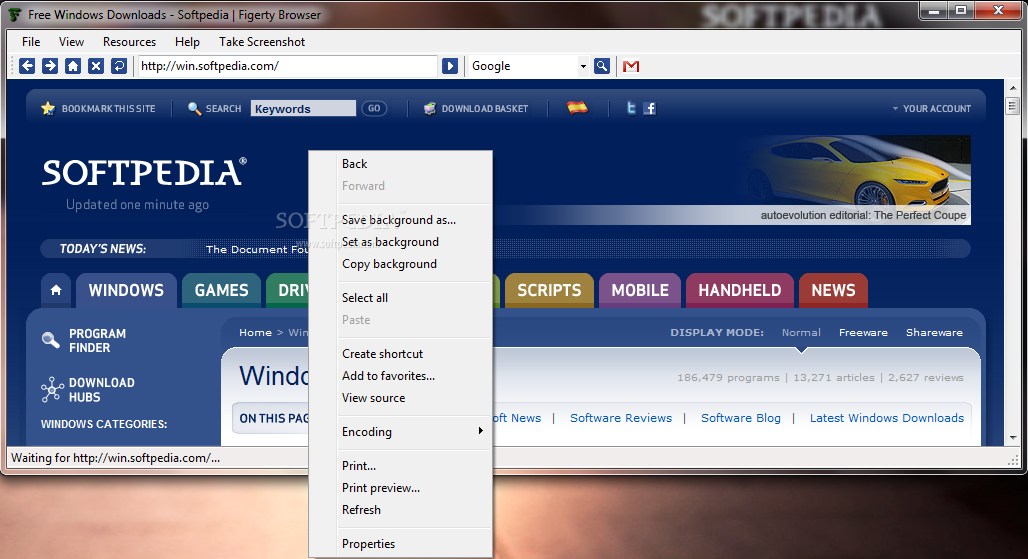Open the File menu

[31, 41]
